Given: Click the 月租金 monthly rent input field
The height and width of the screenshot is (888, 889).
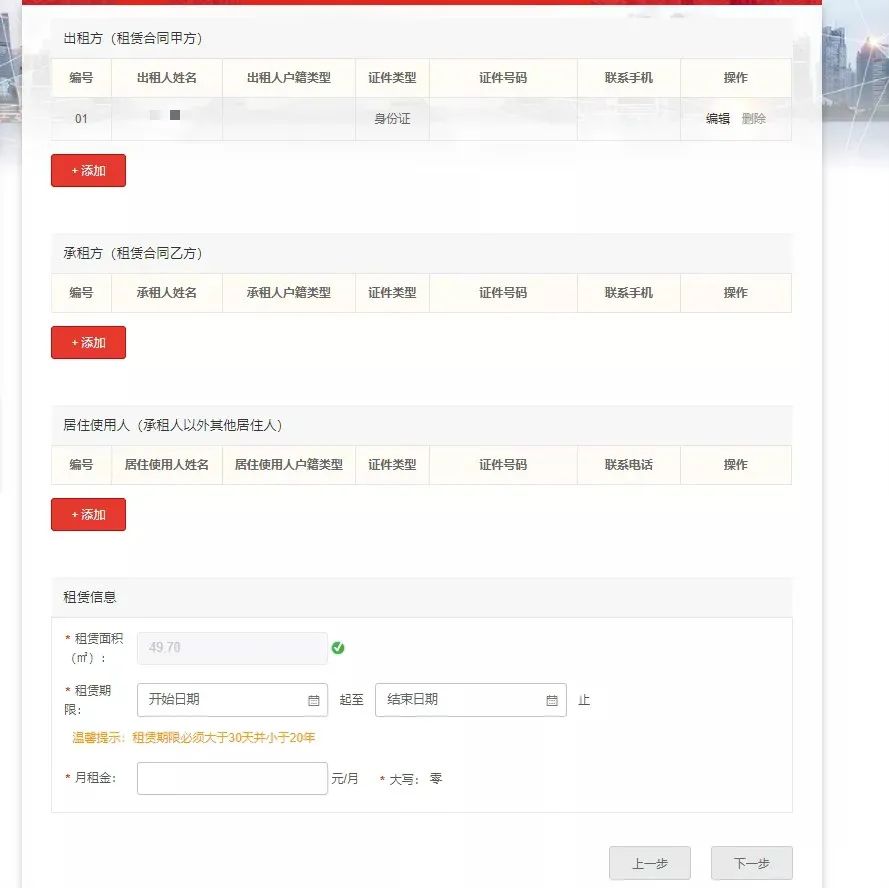Looking at the screenshot, I should [x=232, y=778].
